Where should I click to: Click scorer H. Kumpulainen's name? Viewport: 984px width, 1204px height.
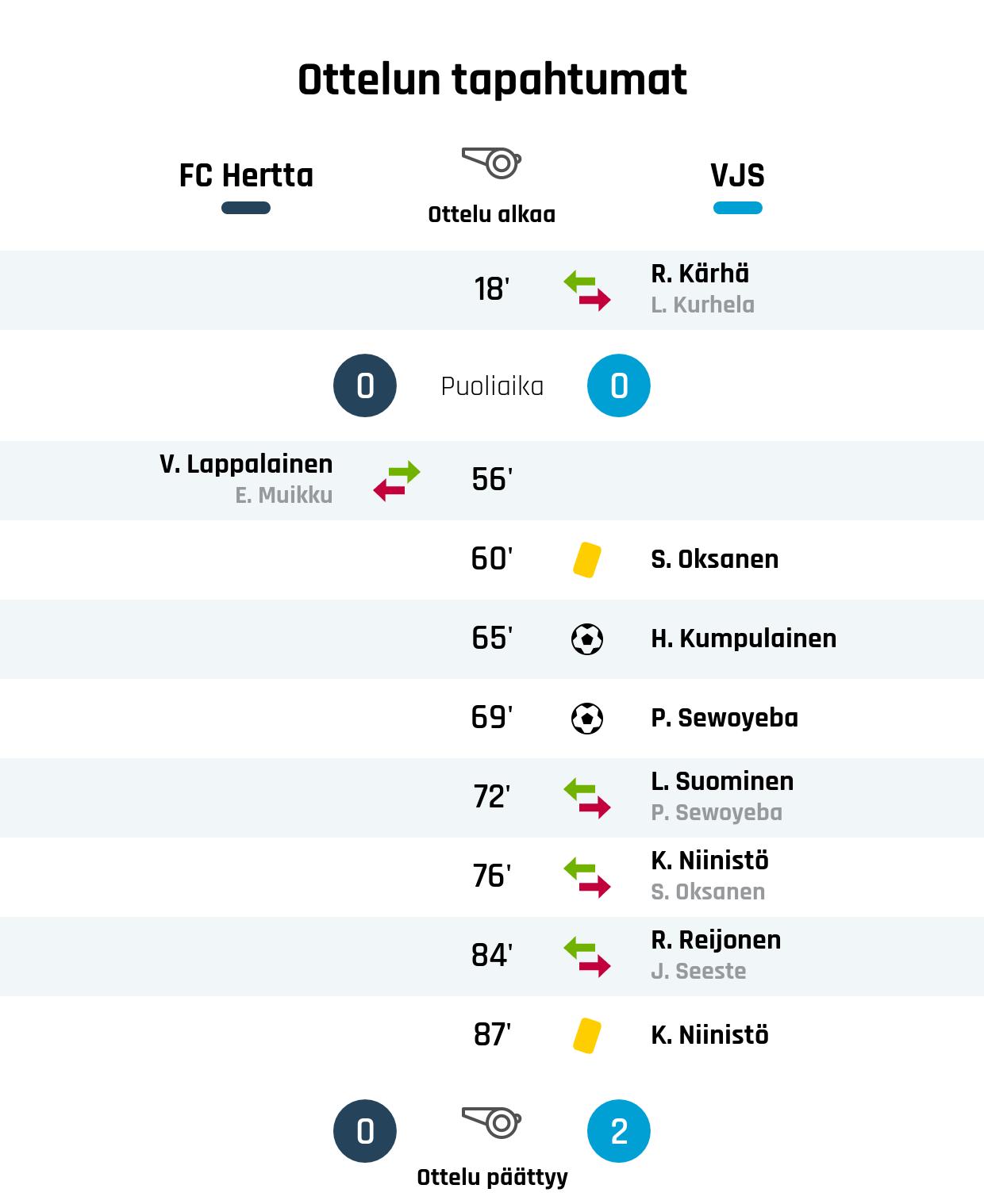[744, 638]
